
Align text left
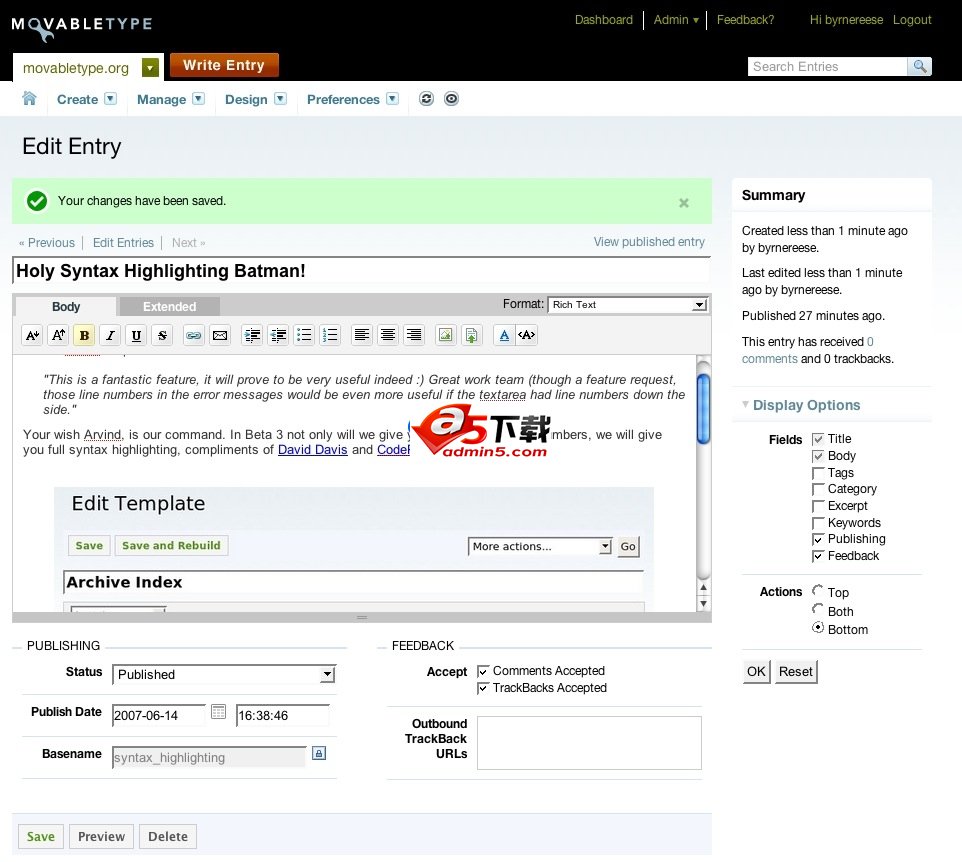tap(362, 335)
